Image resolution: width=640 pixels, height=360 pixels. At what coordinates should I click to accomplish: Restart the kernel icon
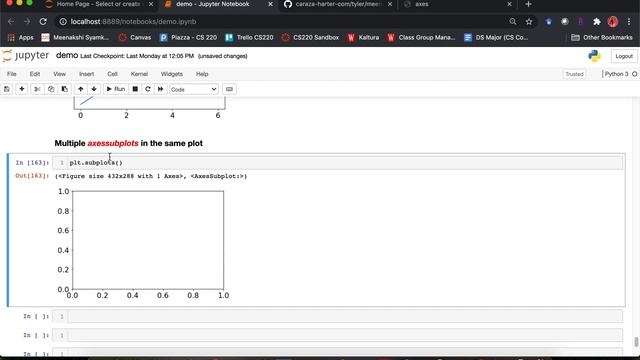click(148, 89)
